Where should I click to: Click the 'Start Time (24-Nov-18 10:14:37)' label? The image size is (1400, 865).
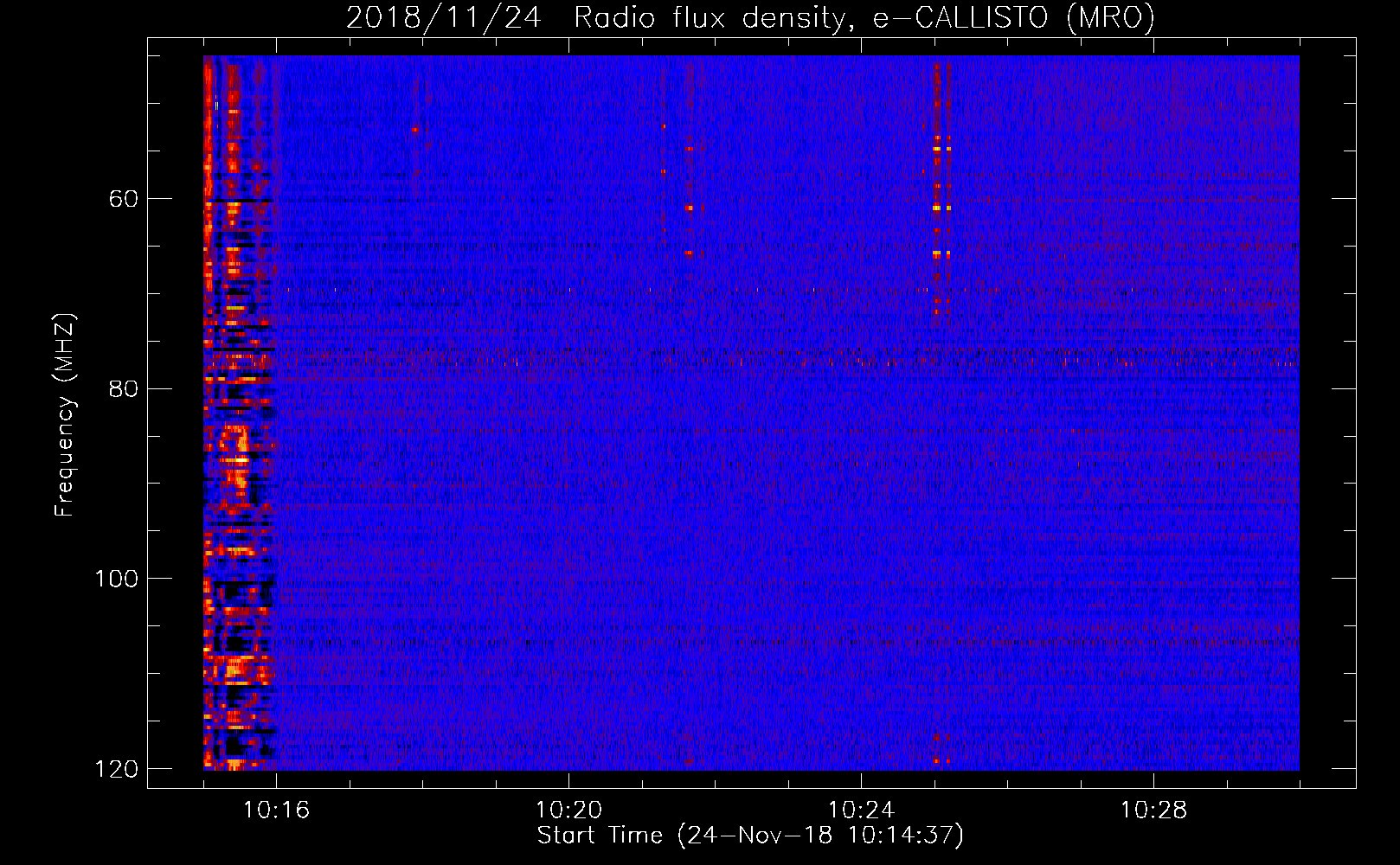click(x=750, y=836)
